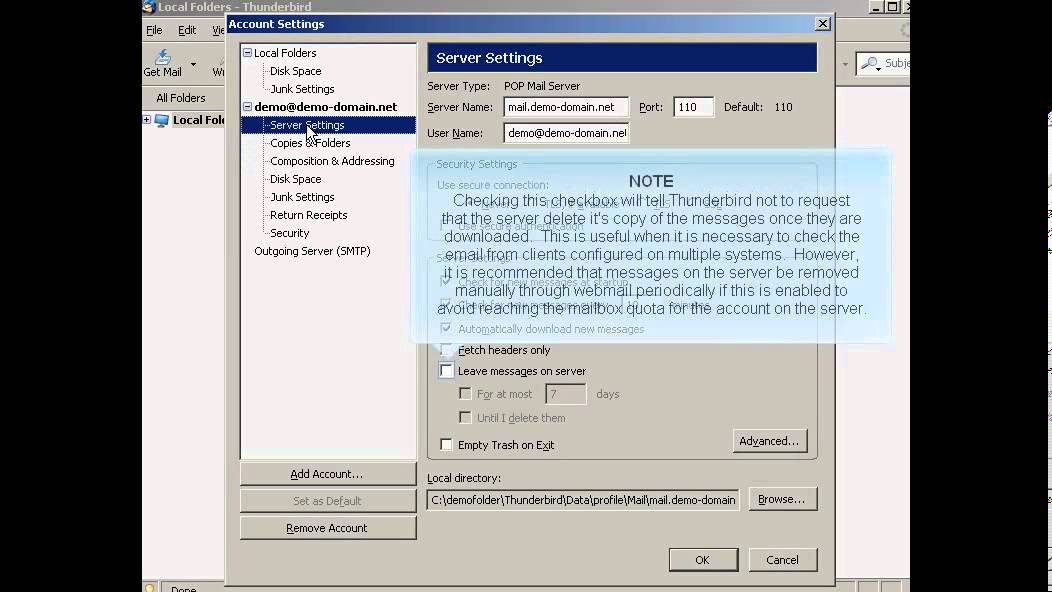Close the Account Settings dialog
This screenshot has width=1052, height=592.
[x=823, y=23]
